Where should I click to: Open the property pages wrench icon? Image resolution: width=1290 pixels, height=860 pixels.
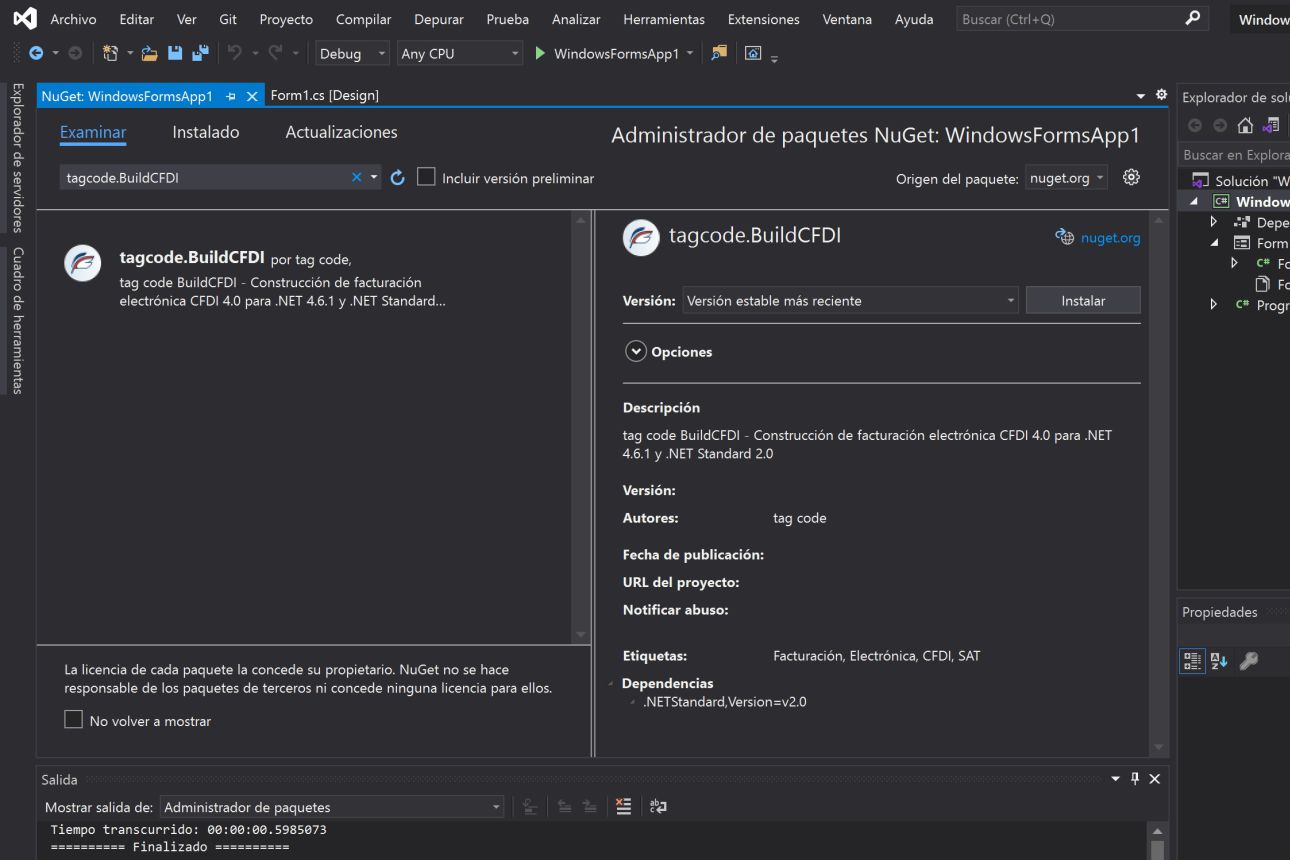[1248, 660]
